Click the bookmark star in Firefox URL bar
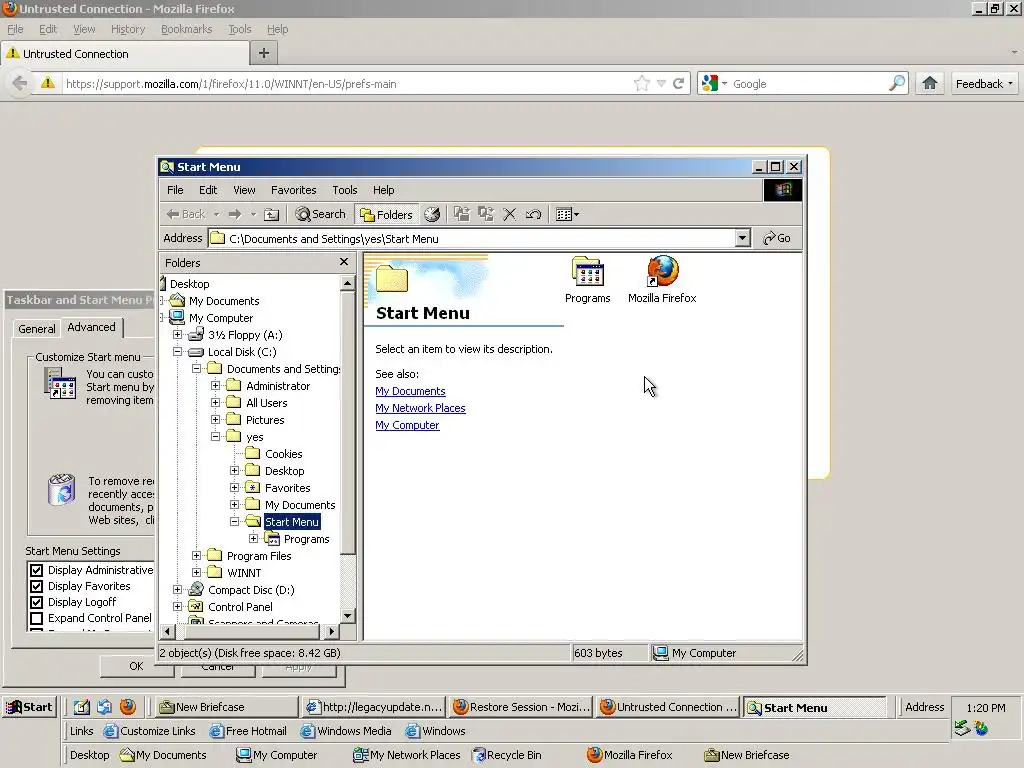Image resolution: width=1024 pixels, height=768 pixels. (x=642, y=84)
